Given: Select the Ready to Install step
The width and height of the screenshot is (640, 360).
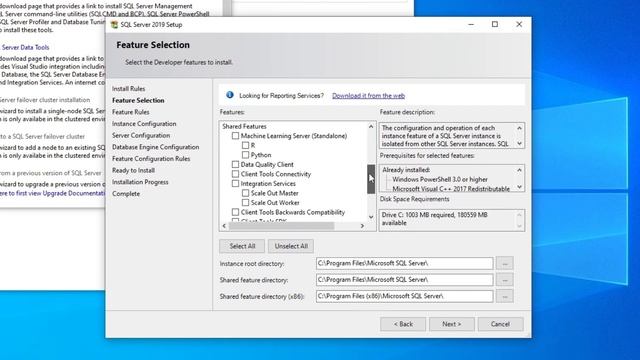Looking at the screenshot, I should 133,170.
